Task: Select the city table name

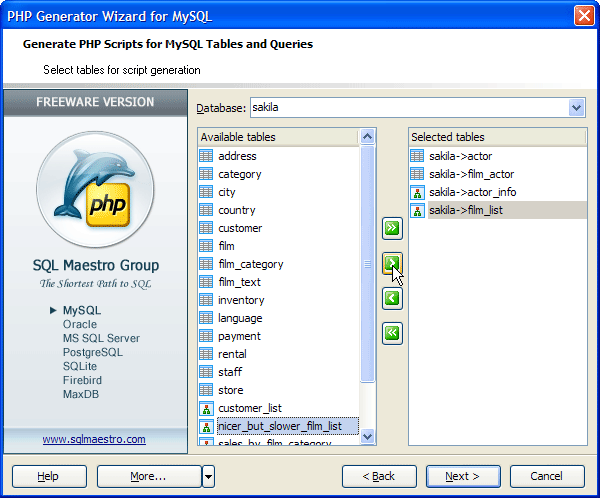Action: tap(227, 192)
